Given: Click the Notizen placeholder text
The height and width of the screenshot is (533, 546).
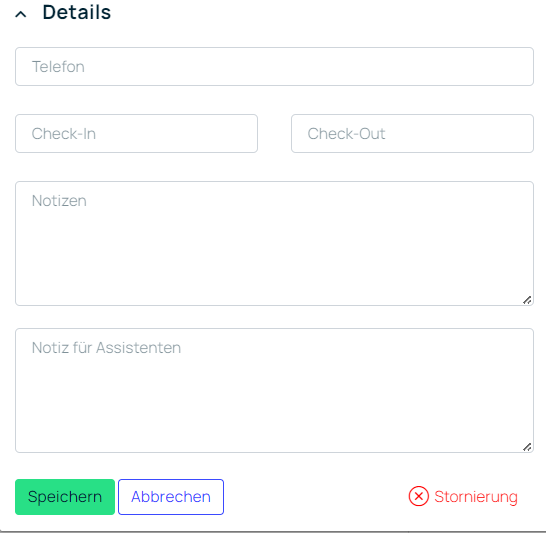Looking at the screenshot, I should click(x=59, y=201).
